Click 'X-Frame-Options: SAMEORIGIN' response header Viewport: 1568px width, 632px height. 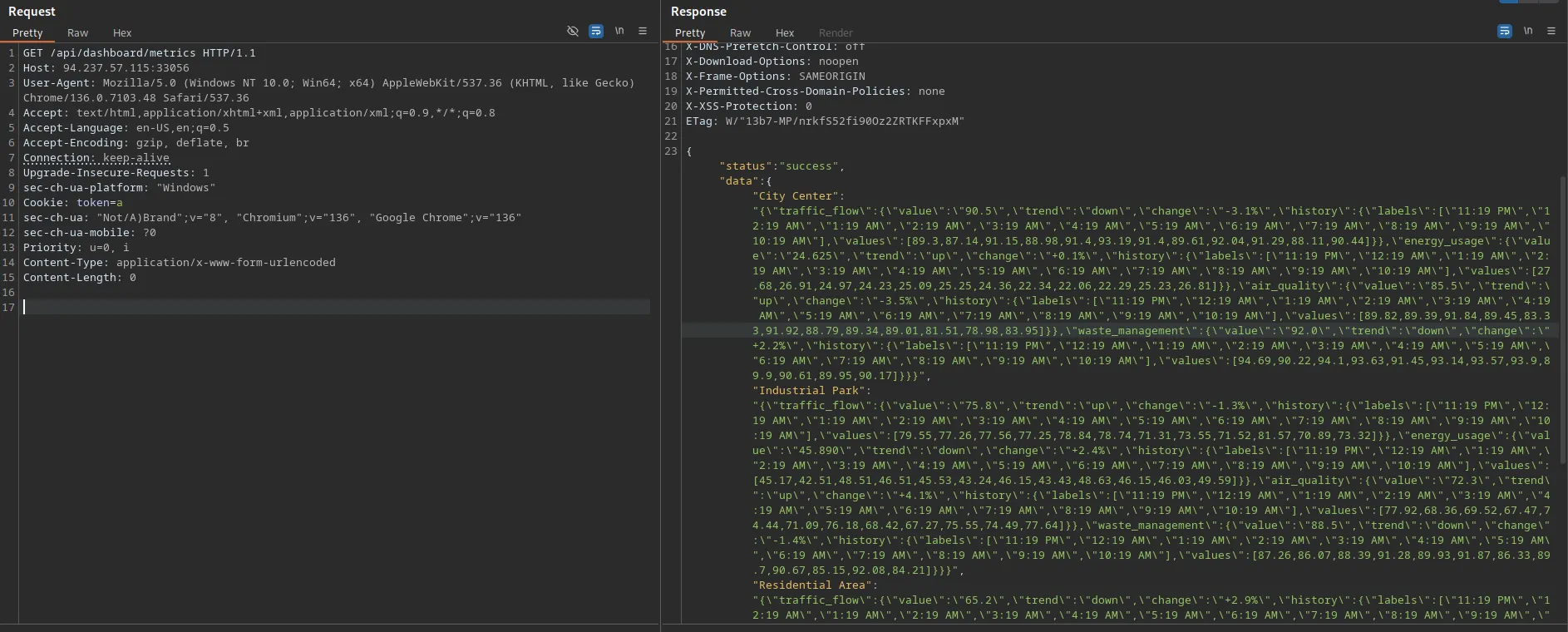pos(776,77)
